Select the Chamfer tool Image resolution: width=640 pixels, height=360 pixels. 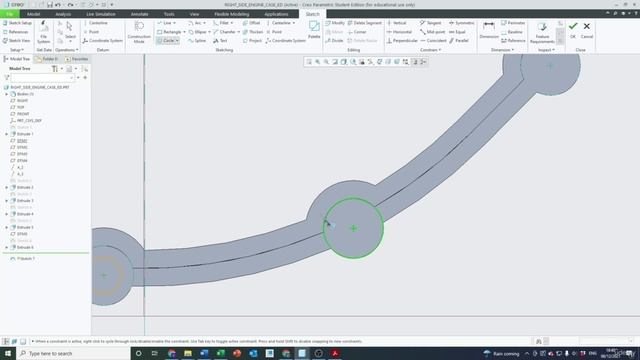(224, 32)
